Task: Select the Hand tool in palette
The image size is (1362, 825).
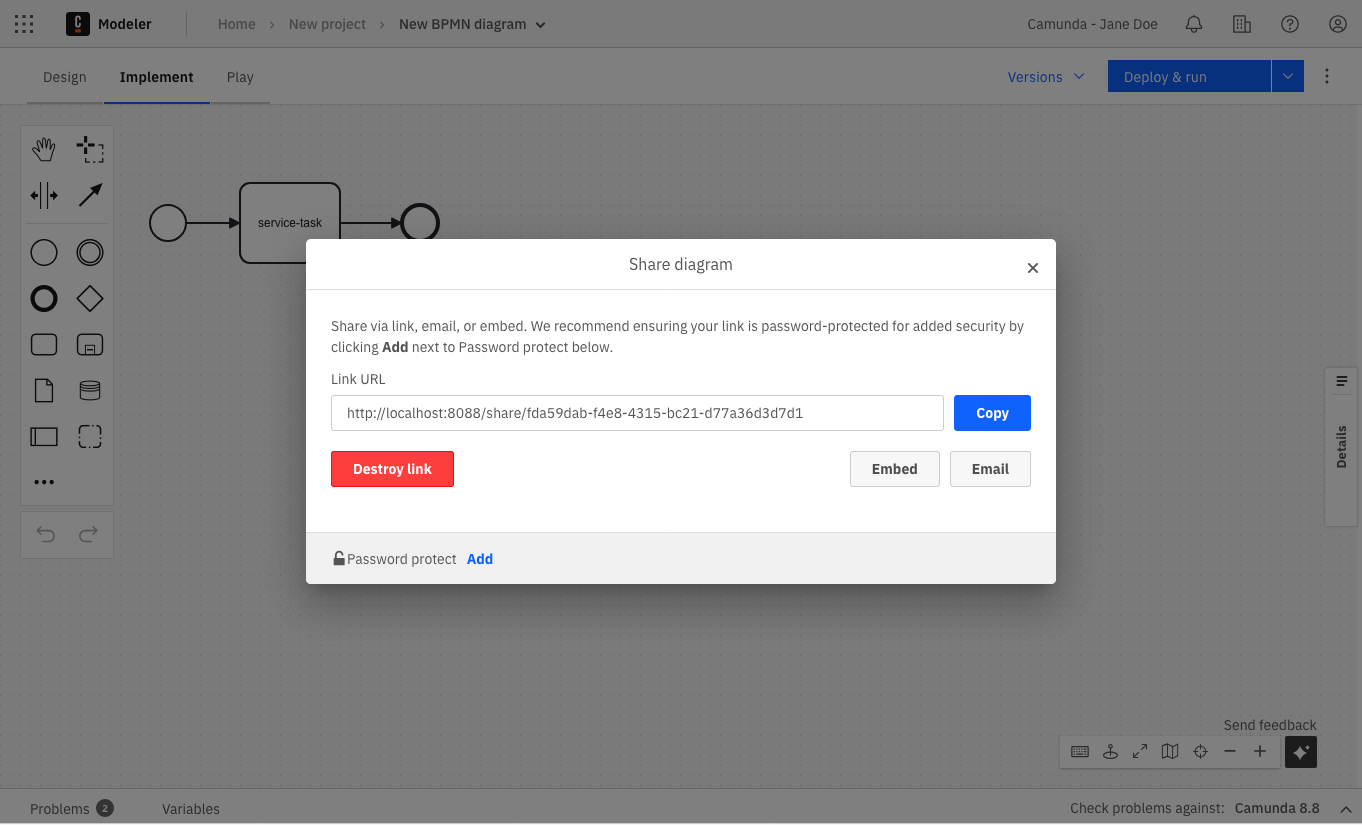Action: click(x=44, y=150)
